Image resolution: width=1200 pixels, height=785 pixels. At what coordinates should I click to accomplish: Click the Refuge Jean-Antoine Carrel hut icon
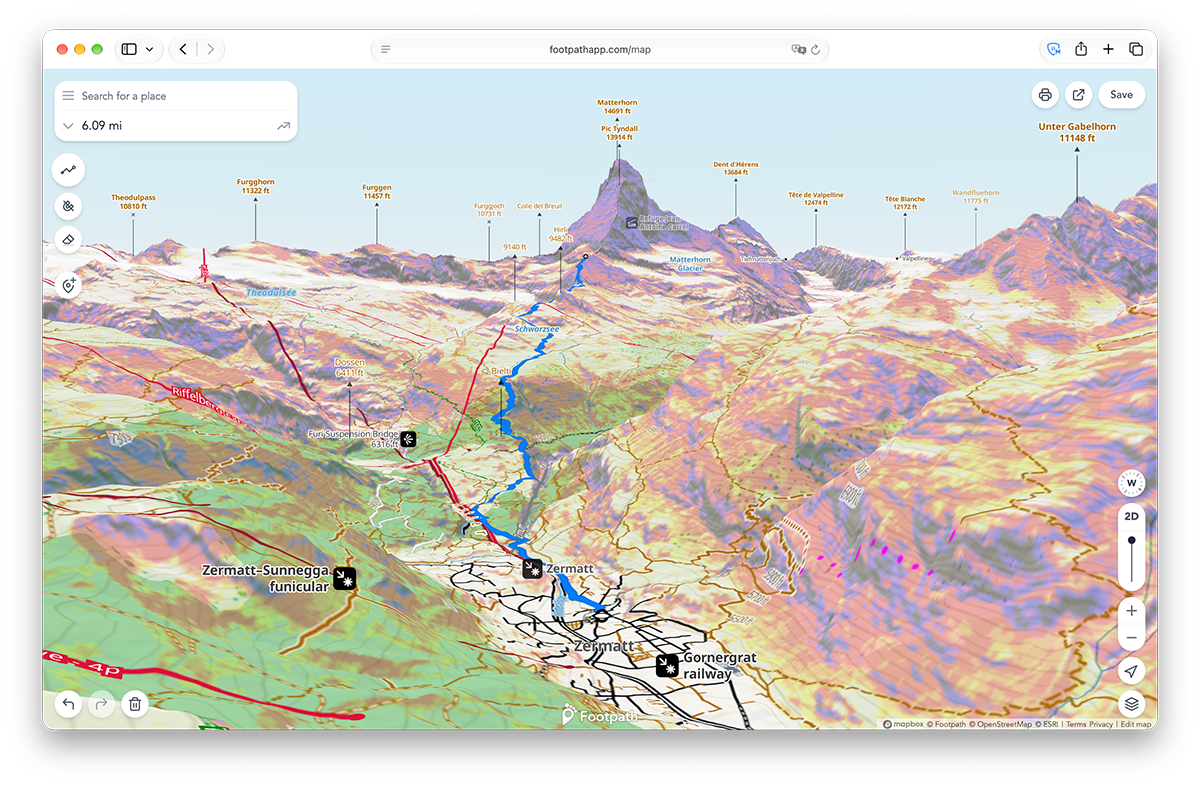(x=630, y=223)
